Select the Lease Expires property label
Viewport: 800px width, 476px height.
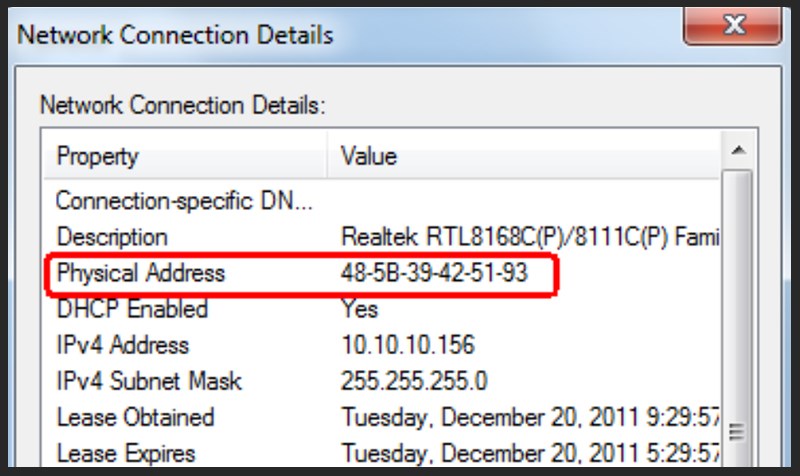pyautogui.click(x=126, y=453)
